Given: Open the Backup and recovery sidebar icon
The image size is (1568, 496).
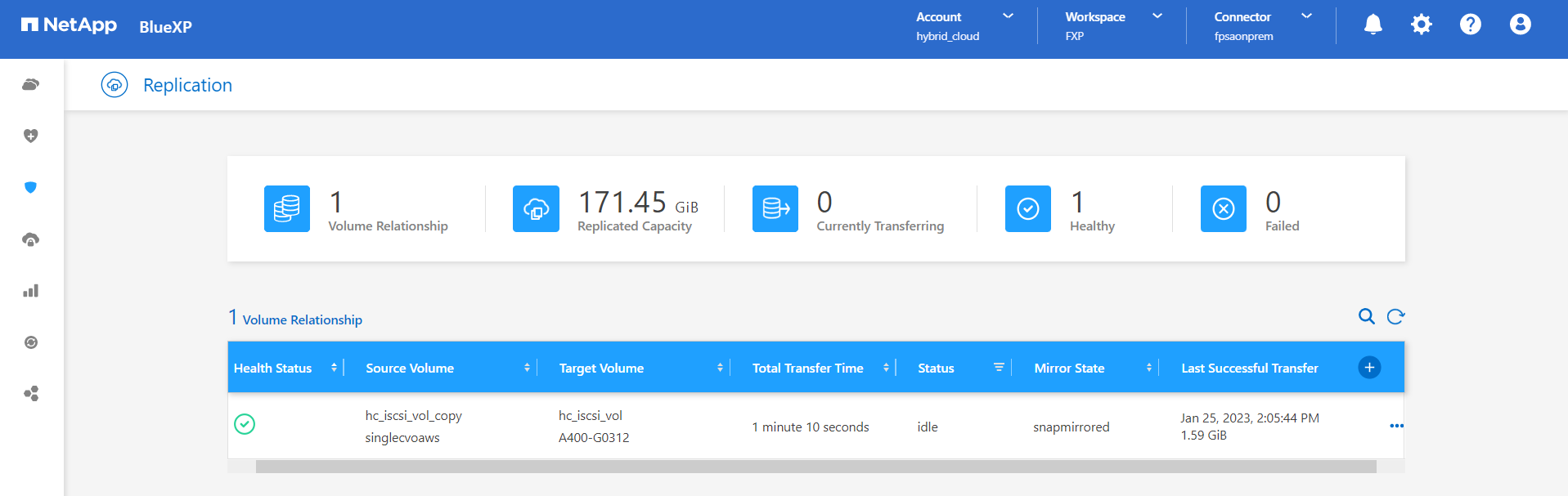Looking at the screenshot, I should (31, 239).
